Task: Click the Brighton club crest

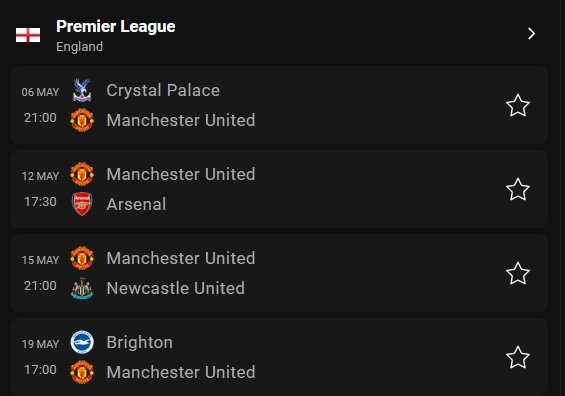Action: pyautogui.click(x=82, y=342)
